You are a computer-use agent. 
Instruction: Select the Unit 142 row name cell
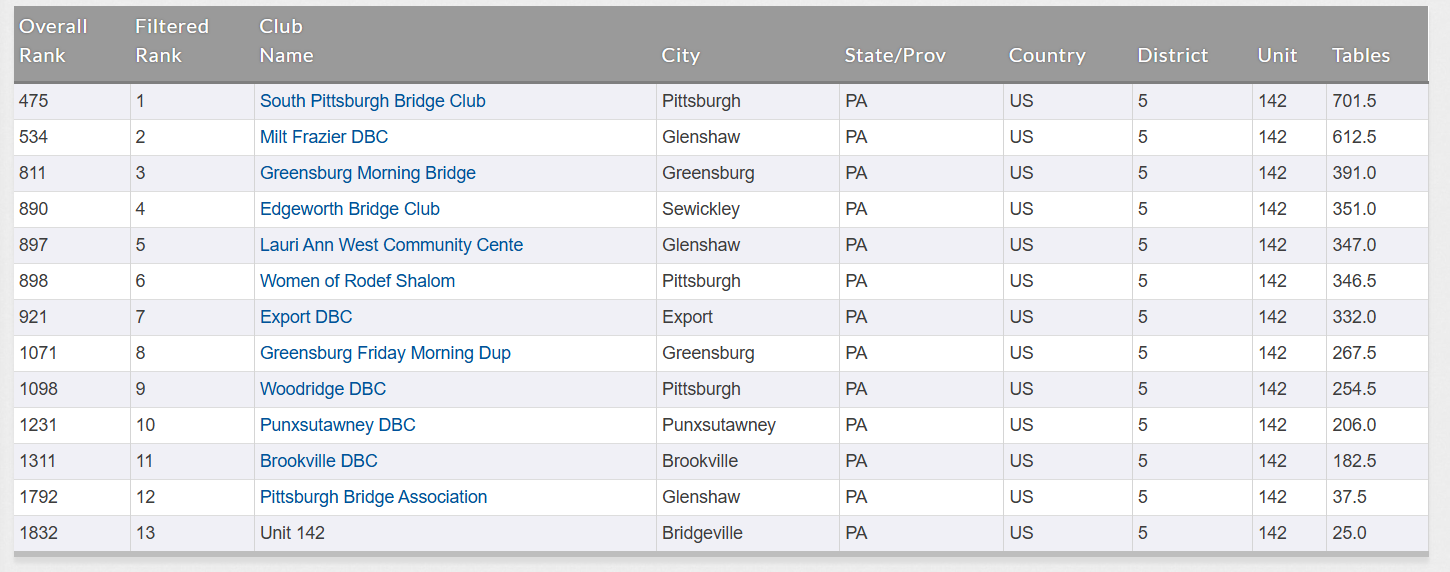[292, 533]
